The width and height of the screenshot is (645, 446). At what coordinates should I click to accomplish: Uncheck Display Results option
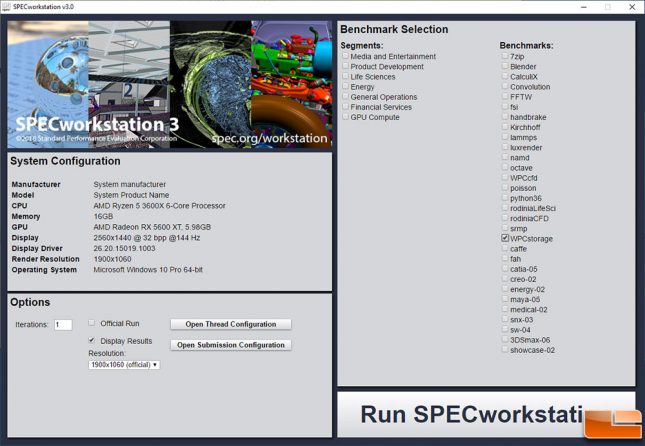[92, 340]
